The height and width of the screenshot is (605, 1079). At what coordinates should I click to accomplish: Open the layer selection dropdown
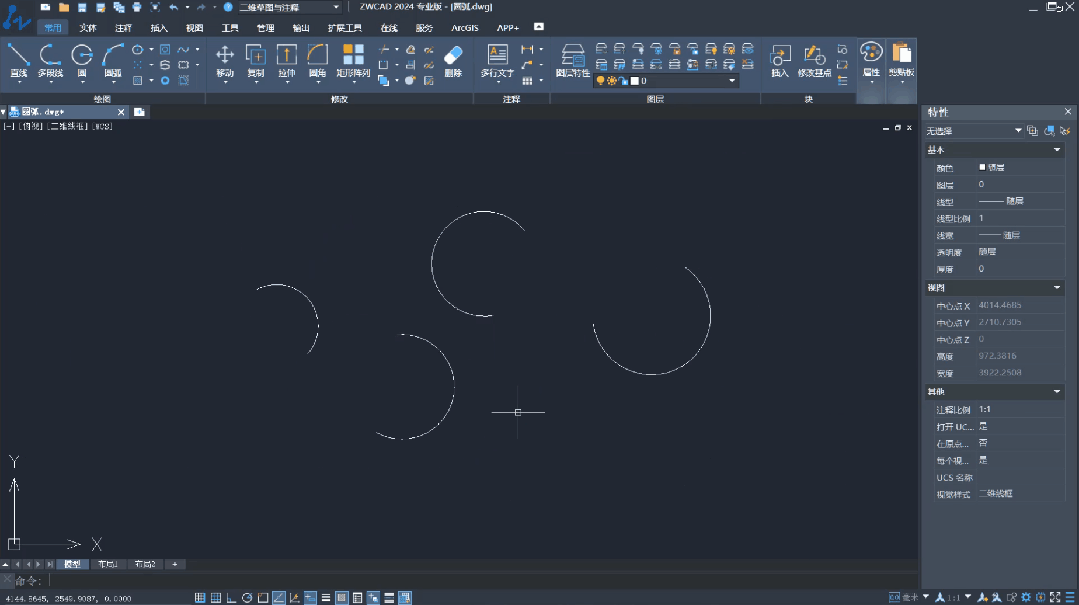[x=732, y=80]
